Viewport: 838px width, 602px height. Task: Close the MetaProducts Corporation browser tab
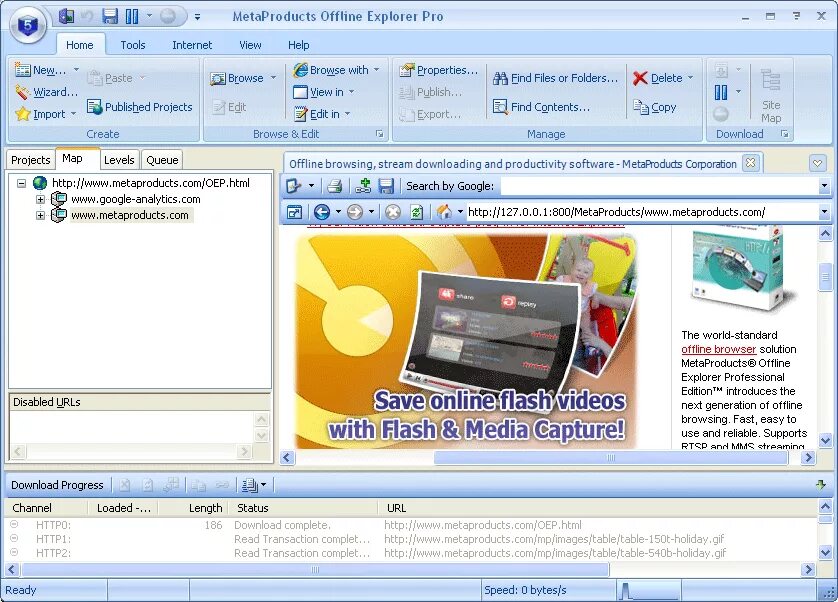(750, 163)
